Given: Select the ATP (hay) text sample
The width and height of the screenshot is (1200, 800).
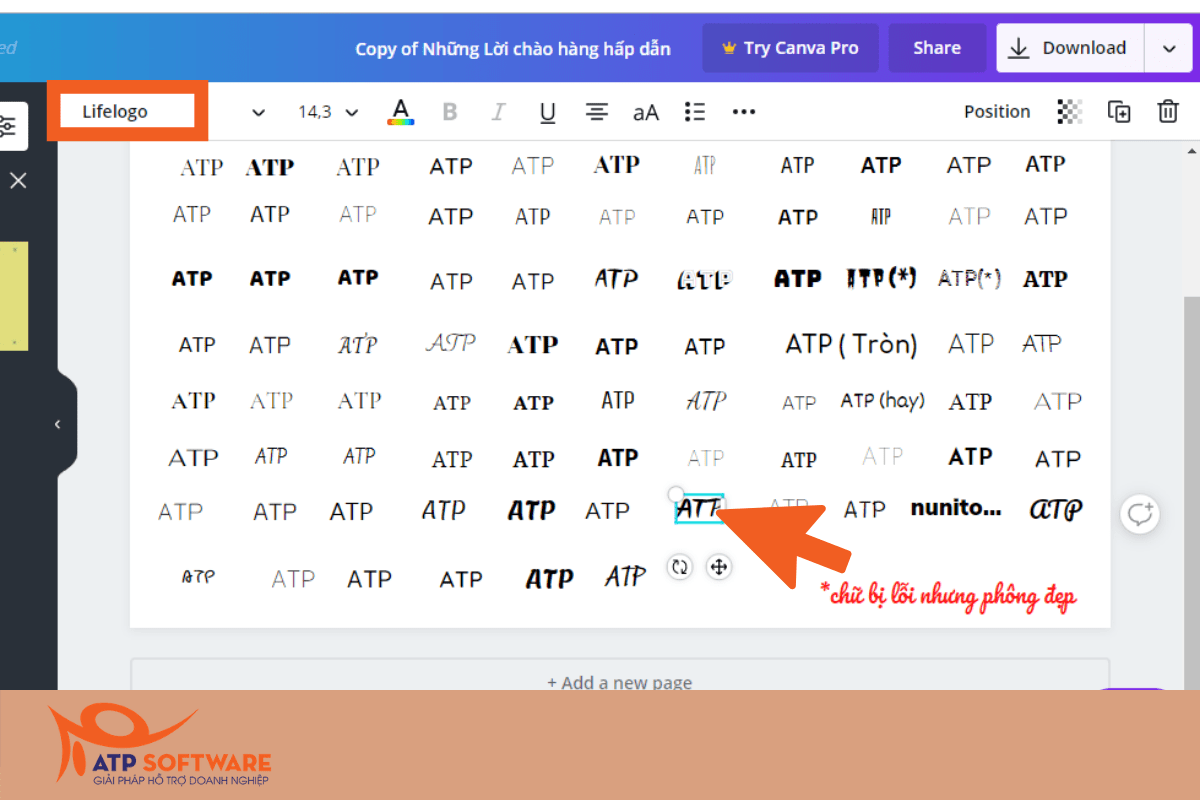Looking at the screenshot, I should 882,401.
